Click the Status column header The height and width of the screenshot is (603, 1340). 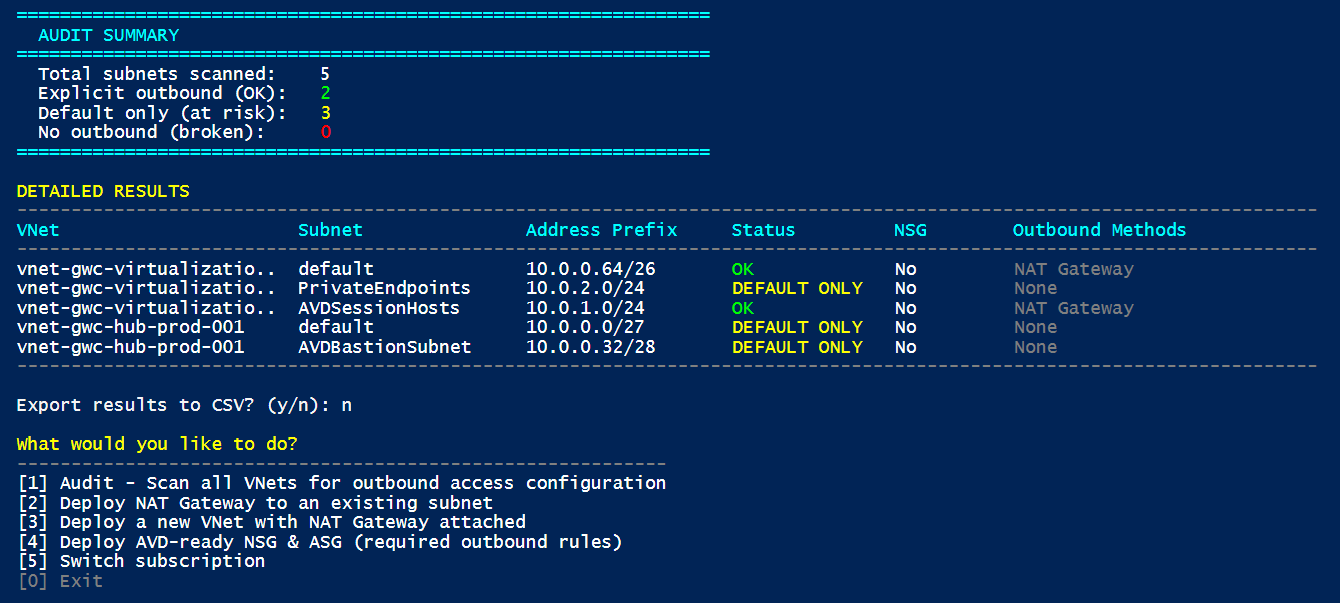coord(763,230)
